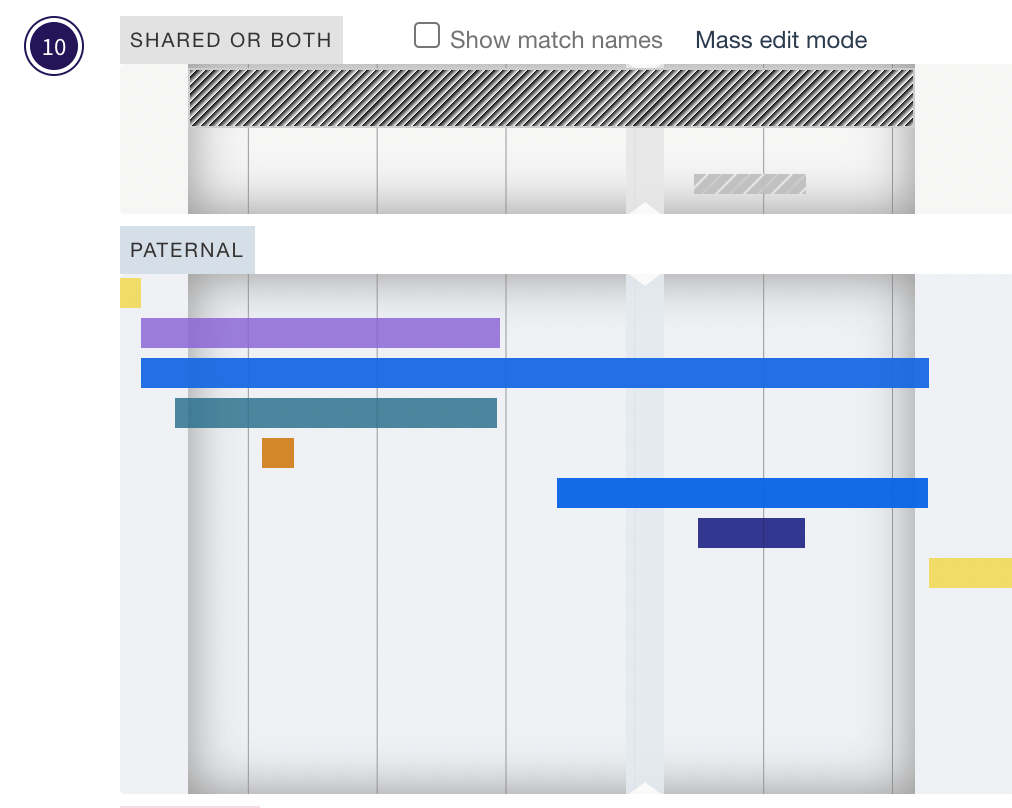The width and height of the screenshot is (1012, 808).
Task: Click the shorter blue segment on the right
Action: [742, 492]
